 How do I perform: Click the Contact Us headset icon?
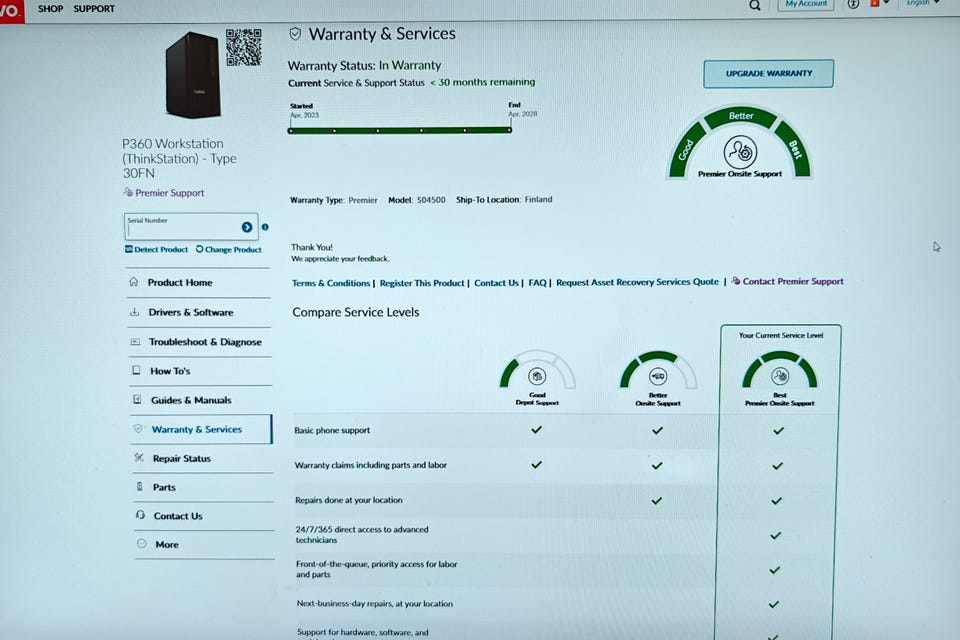point(140,515)
